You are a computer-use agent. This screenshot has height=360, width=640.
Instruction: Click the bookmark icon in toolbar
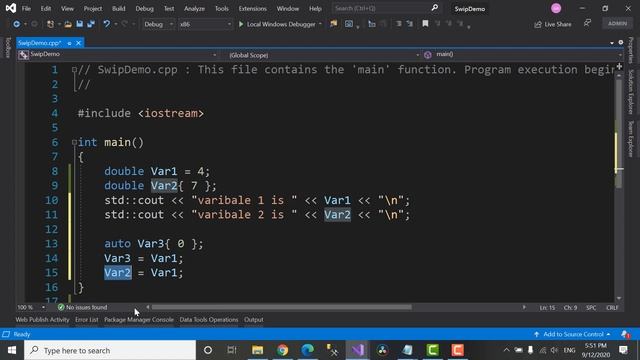[425, 24]
